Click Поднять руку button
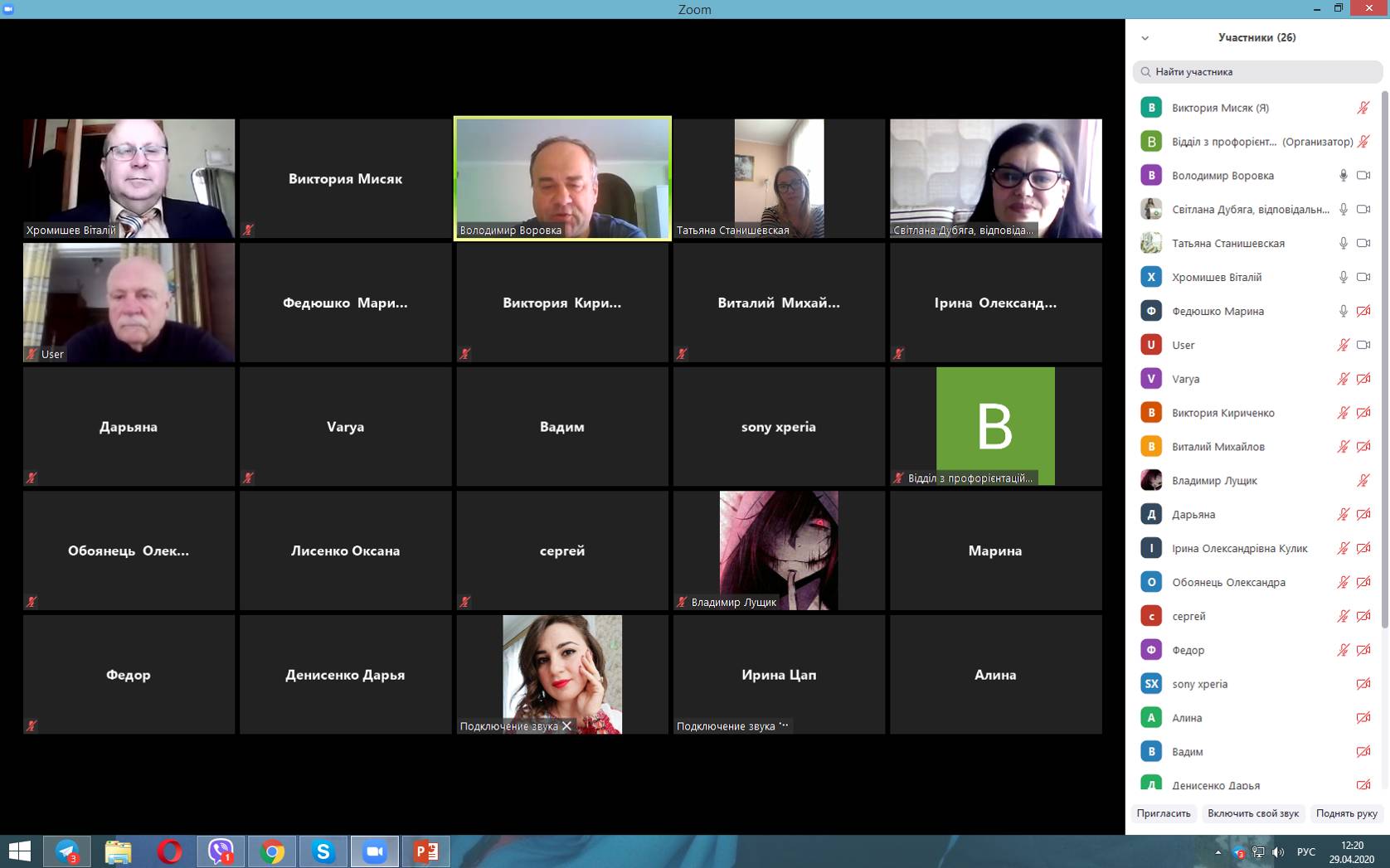Image resolution: width=1390 pixels, height=868 pixels. (x=1346, y=813)
